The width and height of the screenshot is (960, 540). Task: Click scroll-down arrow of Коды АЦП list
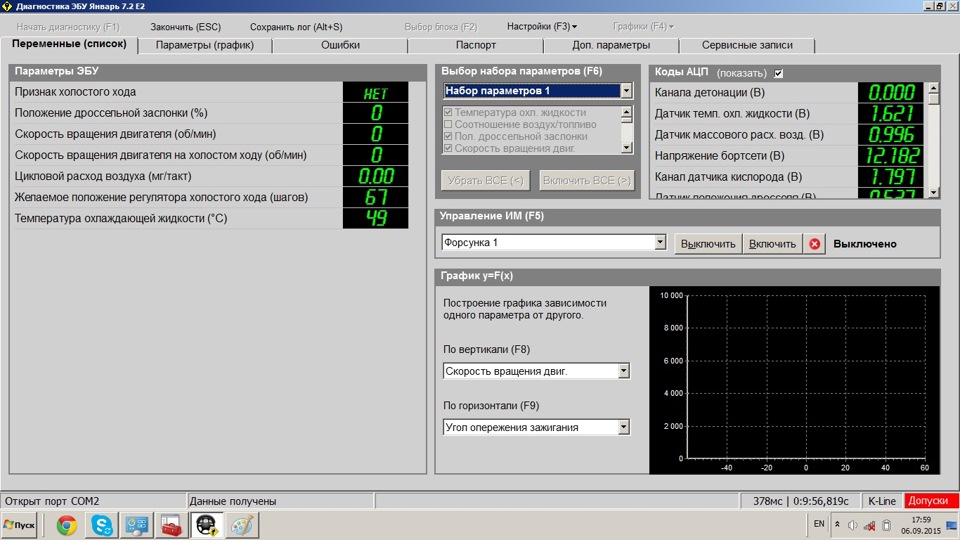pos(933,192)
